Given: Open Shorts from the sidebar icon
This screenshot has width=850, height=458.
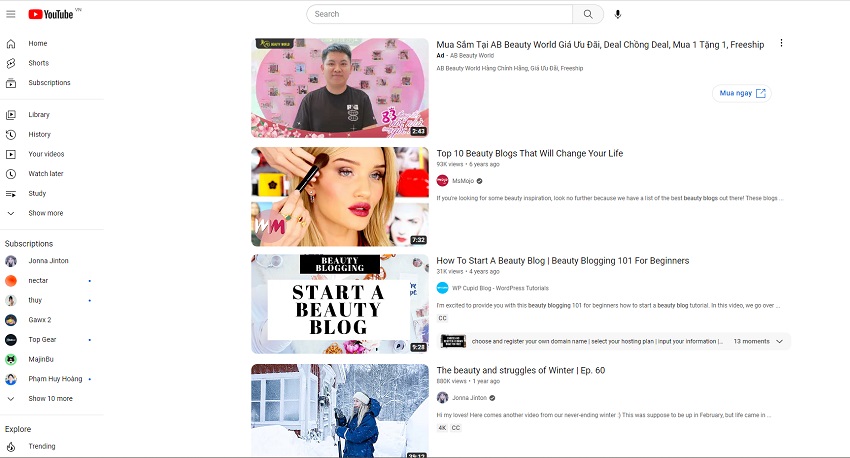Looking at the screenshot, I should pyautogui.click(x=11, y=63).
